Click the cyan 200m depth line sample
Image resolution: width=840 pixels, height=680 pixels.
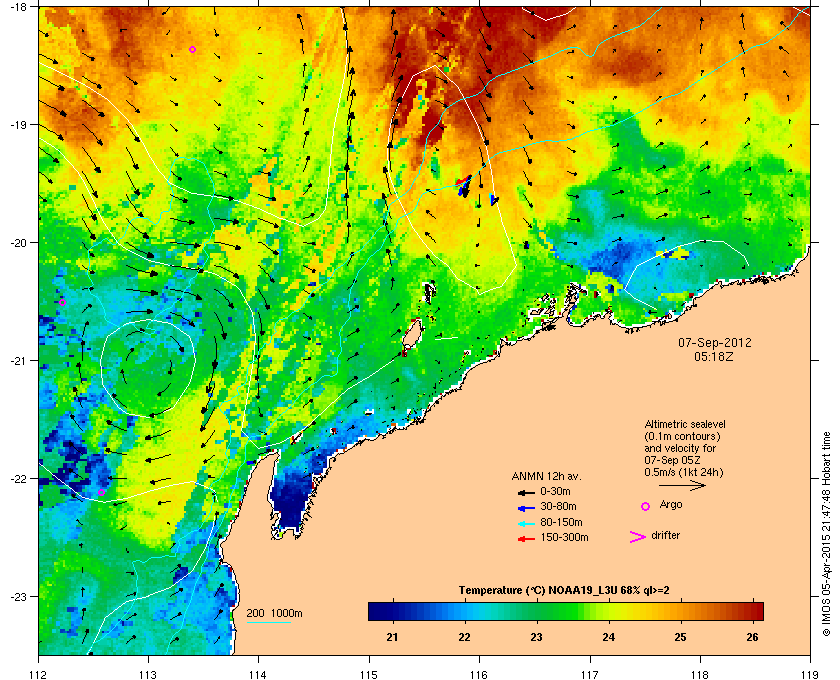(x=268, y=622)
